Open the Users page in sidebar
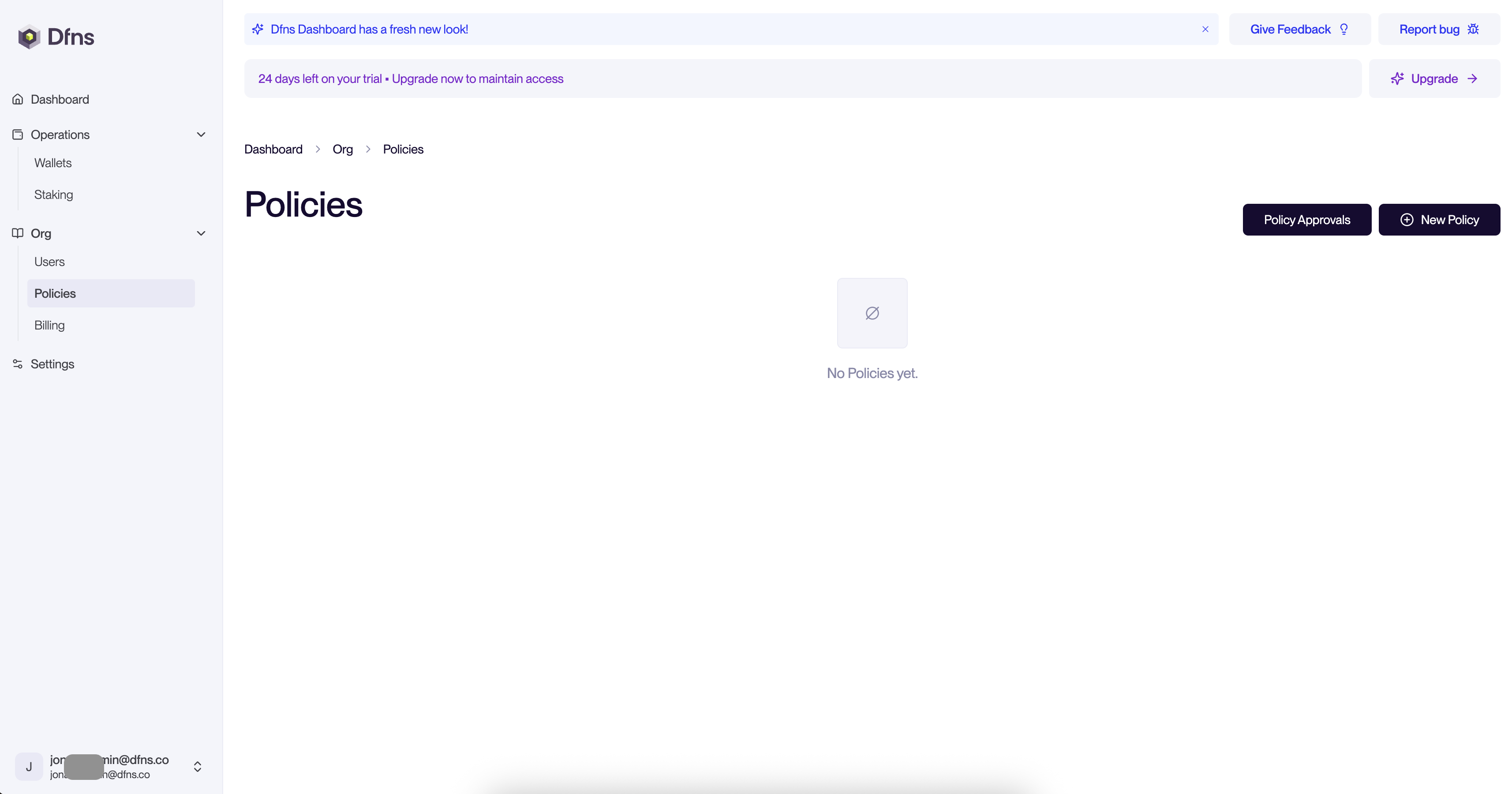This screenshot has width=1512, height=794. coord(49,262)
